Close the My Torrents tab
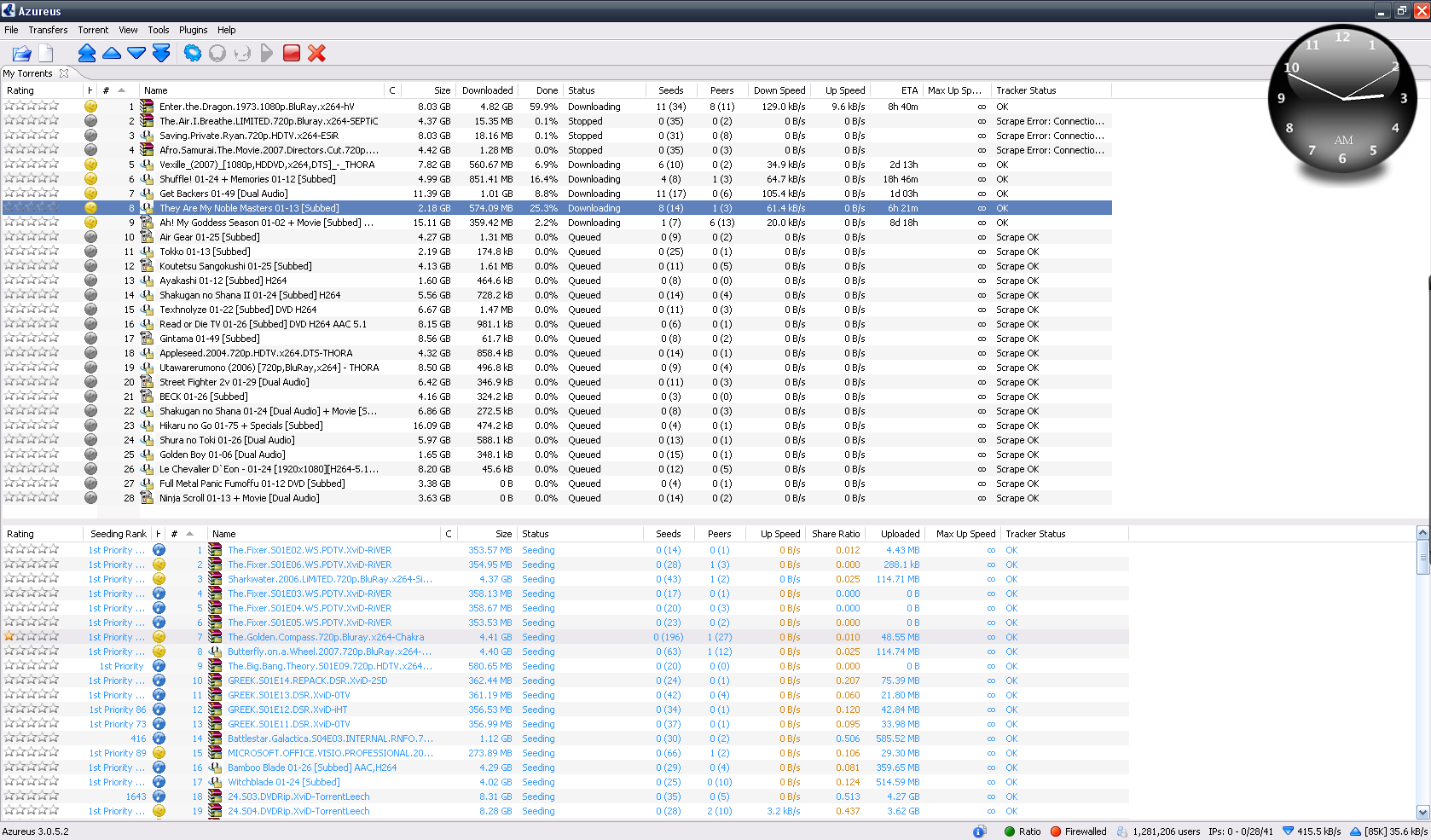Image resolution: width=1431 pixels, height=840 pixels. pyautogui.click(x=64, y=73)
